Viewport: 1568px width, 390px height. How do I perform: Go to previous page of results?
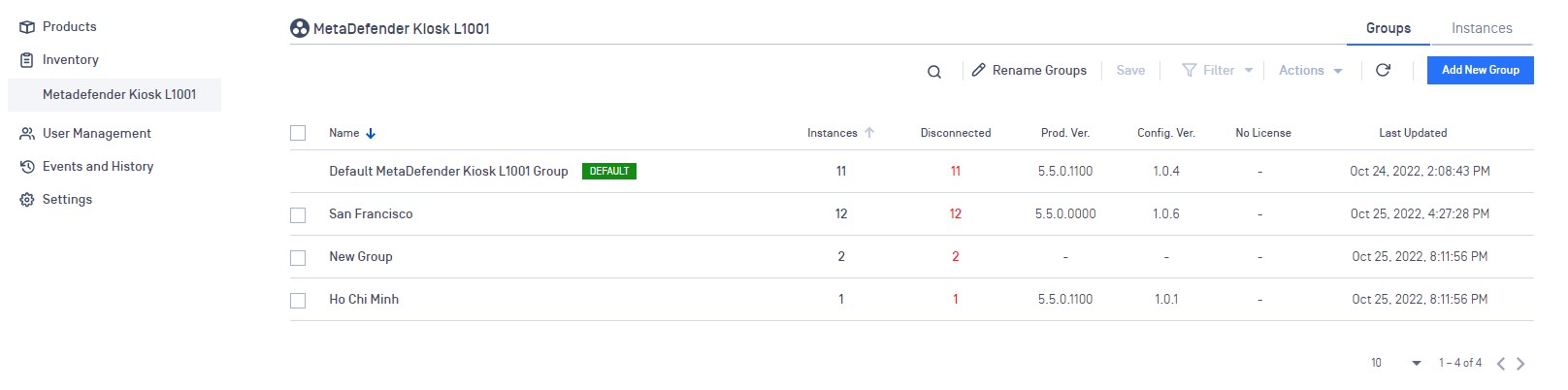(x=1501, y=364)
